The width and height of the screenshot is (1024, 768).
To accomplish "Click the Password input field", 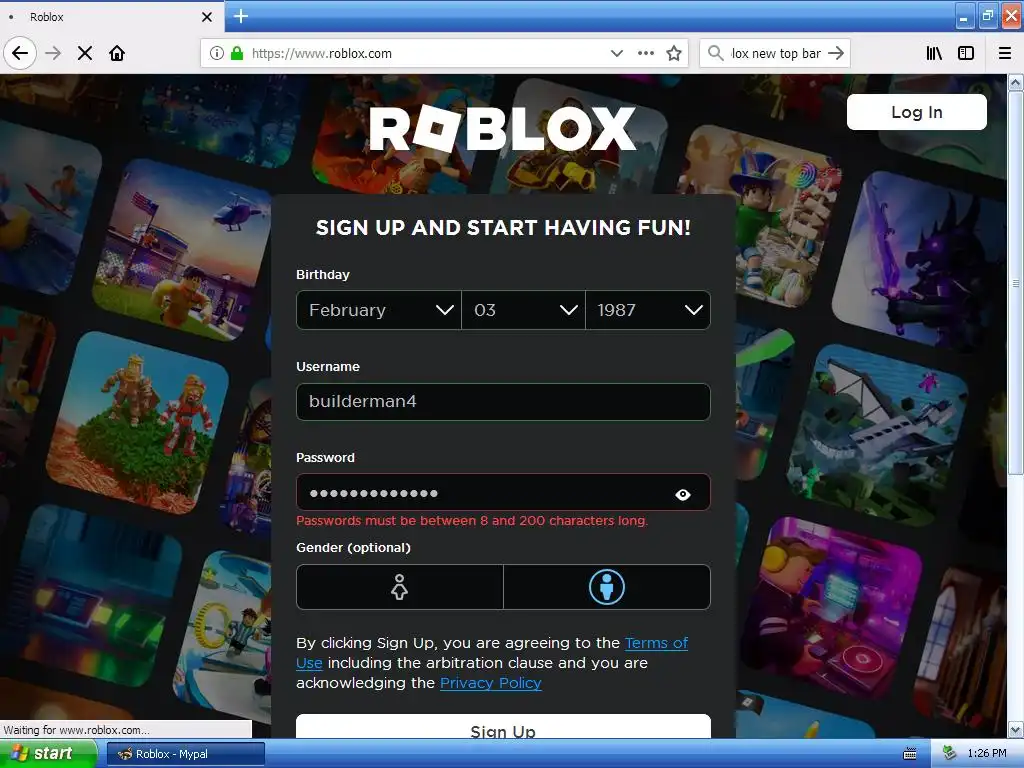I will click(503, 492).
